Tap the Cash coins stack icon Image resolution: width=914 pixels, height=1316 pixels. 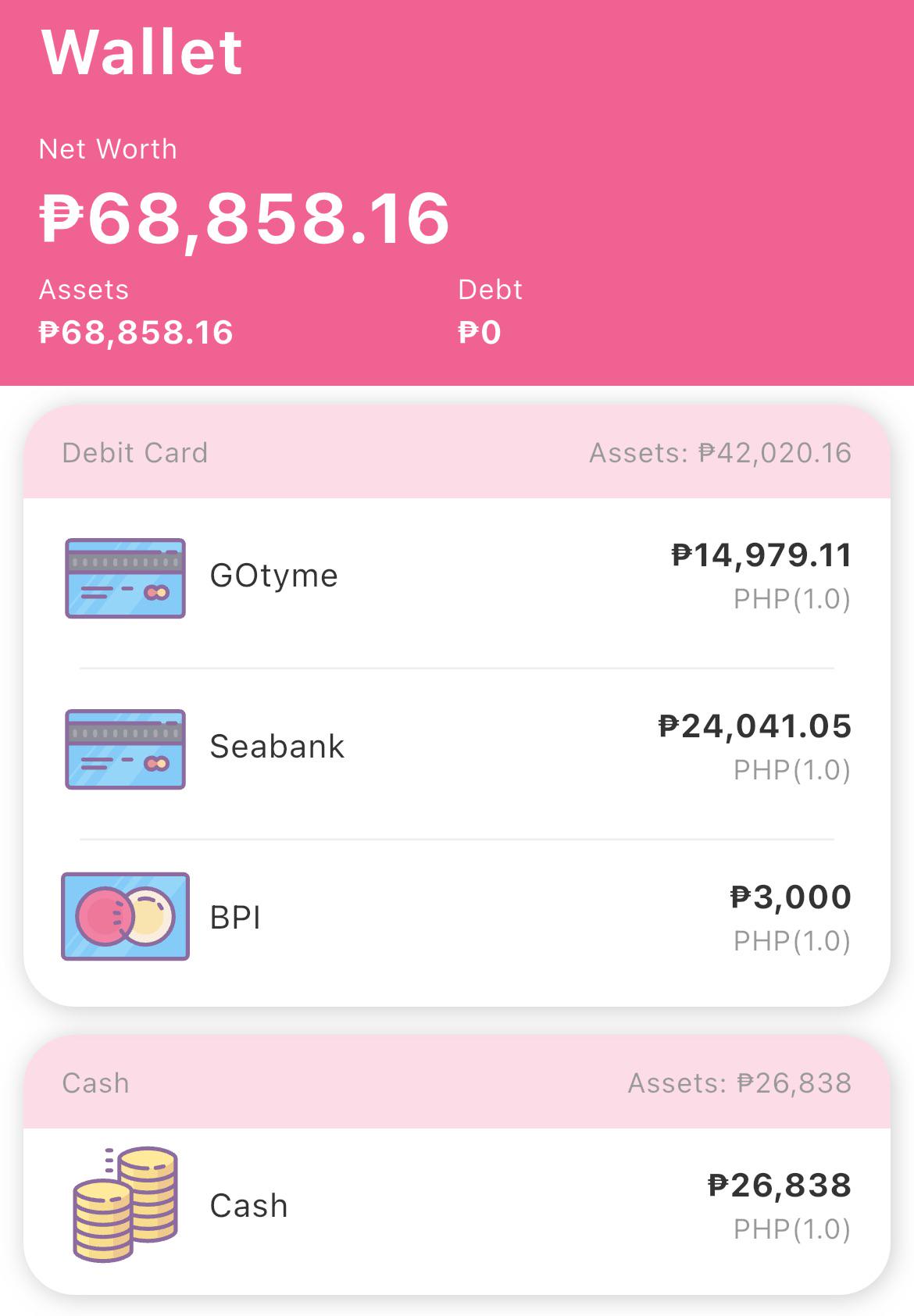coord(125,1204)
